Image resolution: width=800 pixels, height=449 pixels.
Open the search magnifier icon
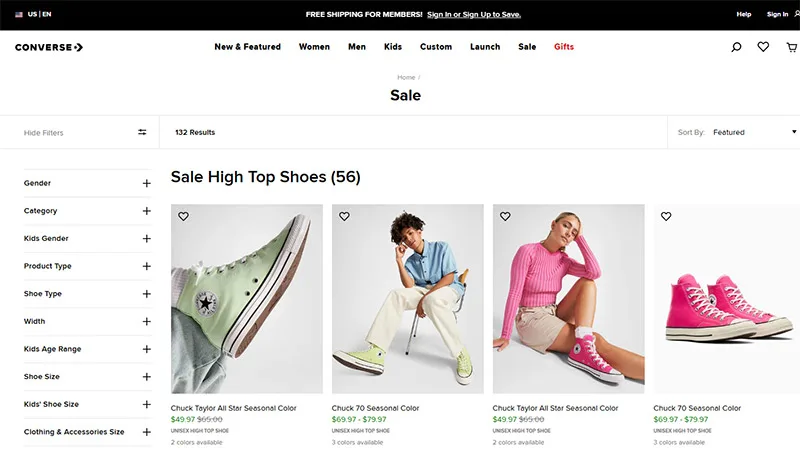click(x=736, y=47)
